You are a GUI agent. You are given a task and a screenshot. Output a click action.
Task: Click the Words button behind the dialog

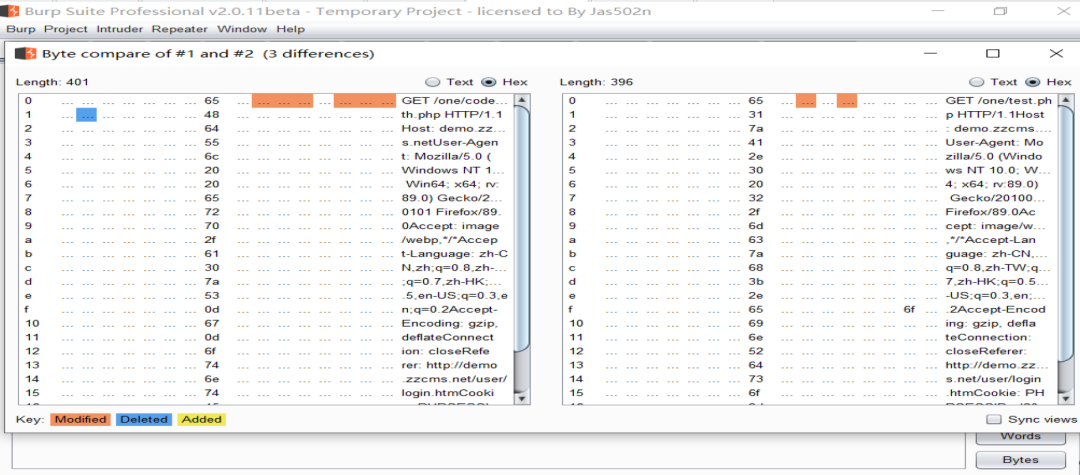pos(1020,436)
